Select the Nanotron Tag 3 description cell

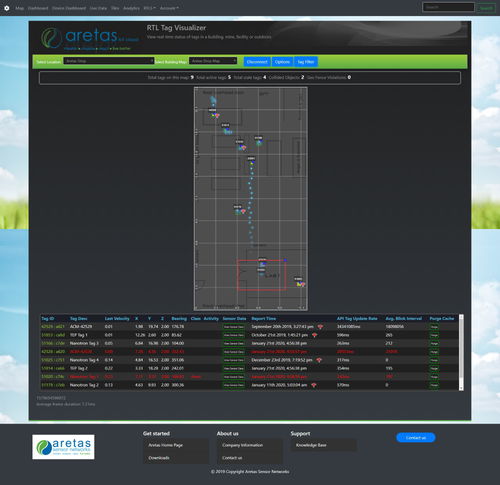coord(84,343)
